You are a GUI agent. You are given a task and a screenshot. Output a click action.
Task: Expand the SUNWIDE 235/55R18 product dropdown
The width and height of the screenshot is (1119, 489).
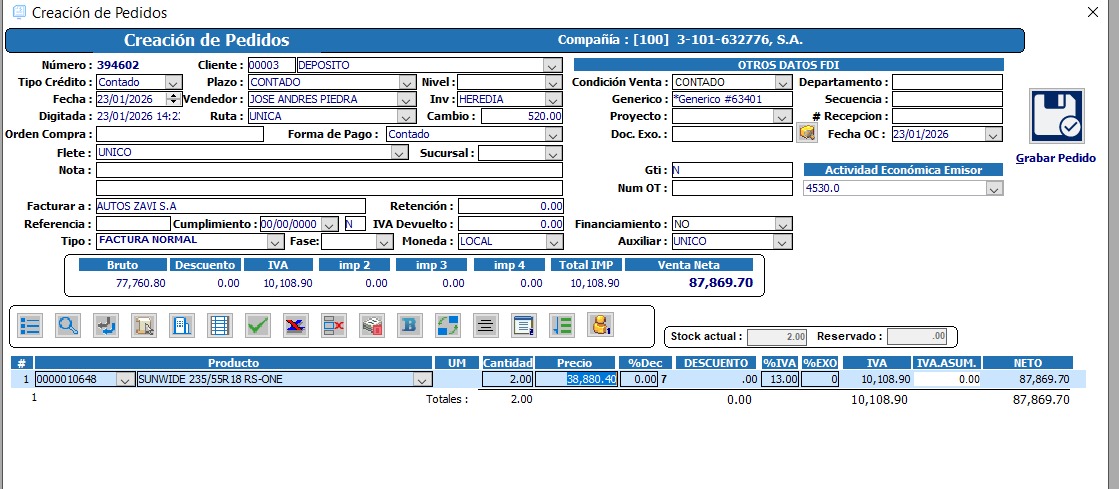[x=422, y=379]
